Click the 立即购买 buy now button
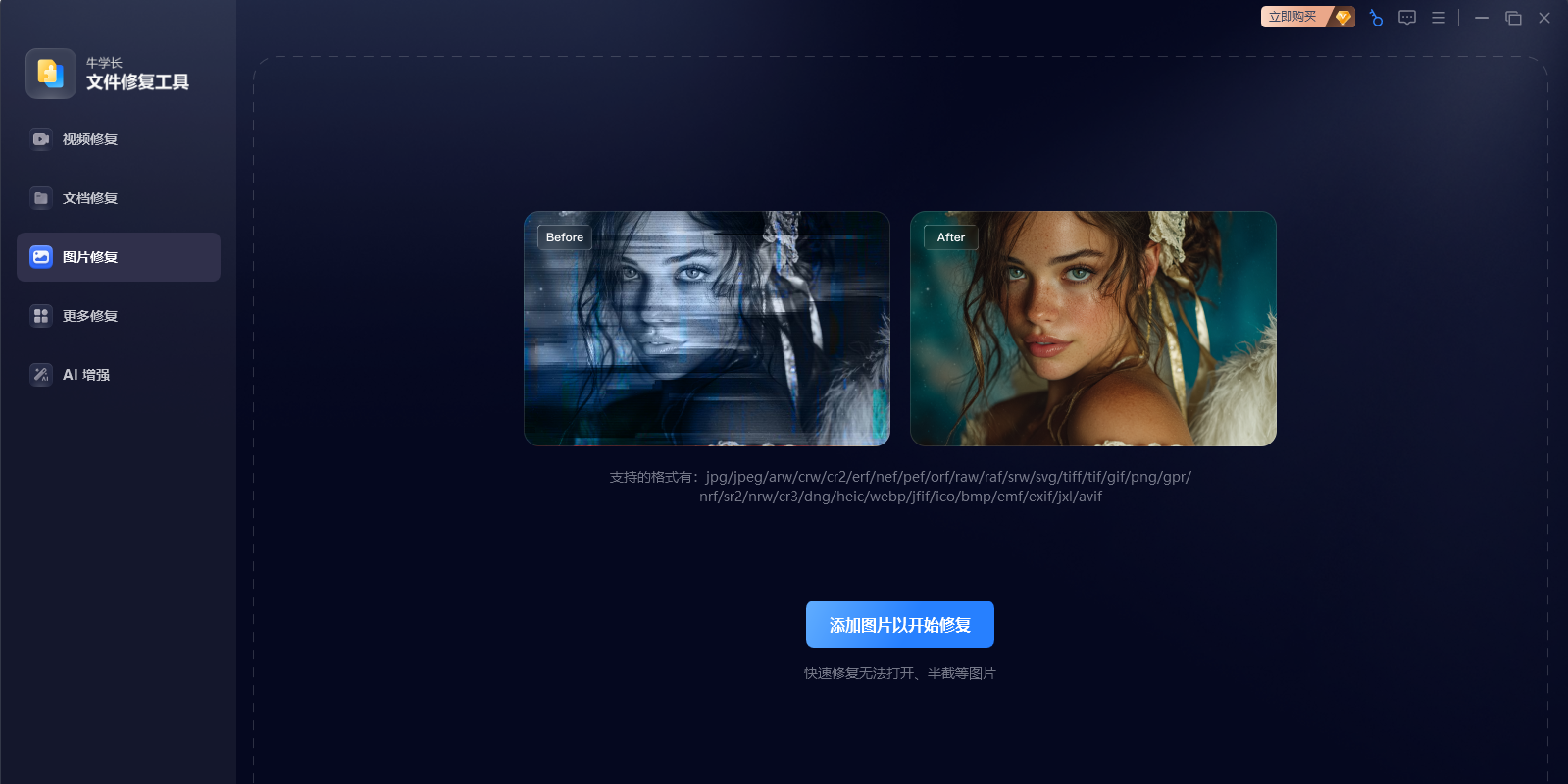The height and width of the screenshot is (784, 1568). (1293, 17)
